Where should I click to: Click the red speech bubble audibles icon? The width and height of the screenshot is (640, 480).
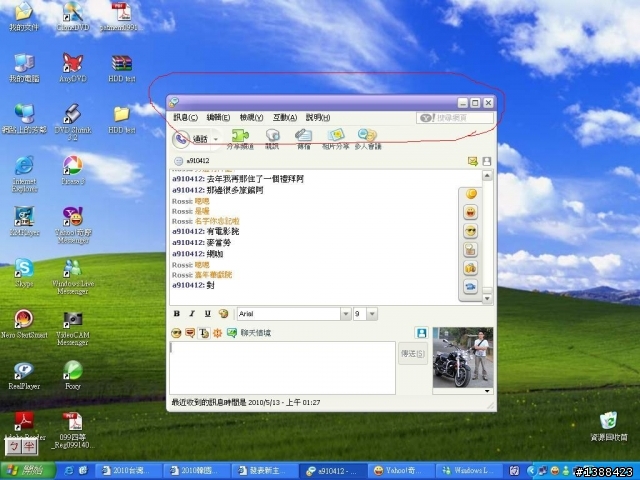(x=190, y=333)
